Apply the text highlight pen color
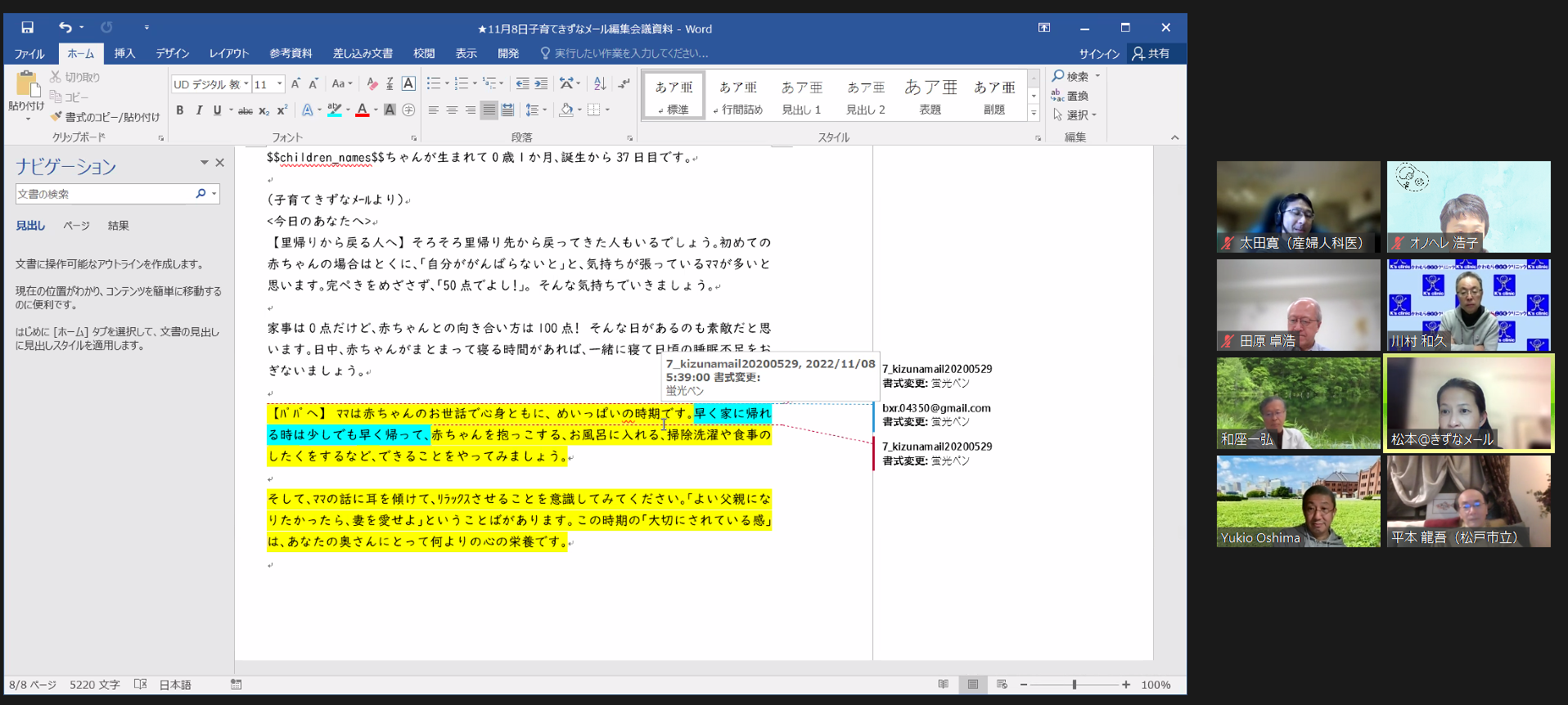This screenshot has width=1568, height=705. 334,110
